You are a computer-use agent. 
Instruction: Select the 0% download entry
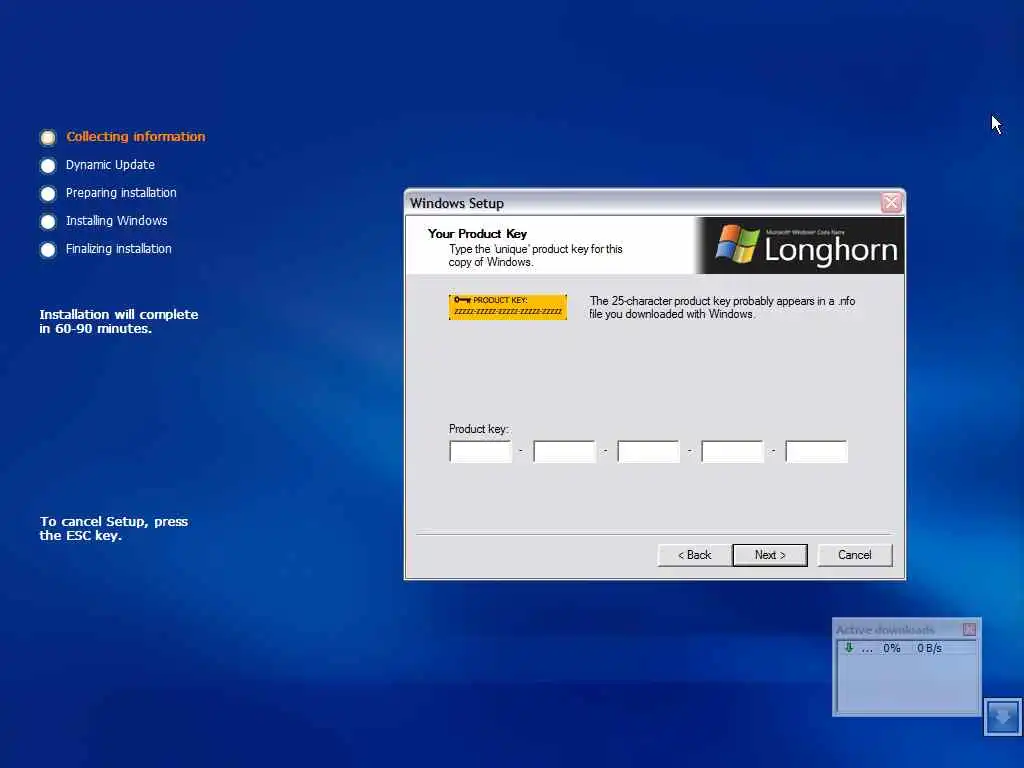click(x=906, y=648)
